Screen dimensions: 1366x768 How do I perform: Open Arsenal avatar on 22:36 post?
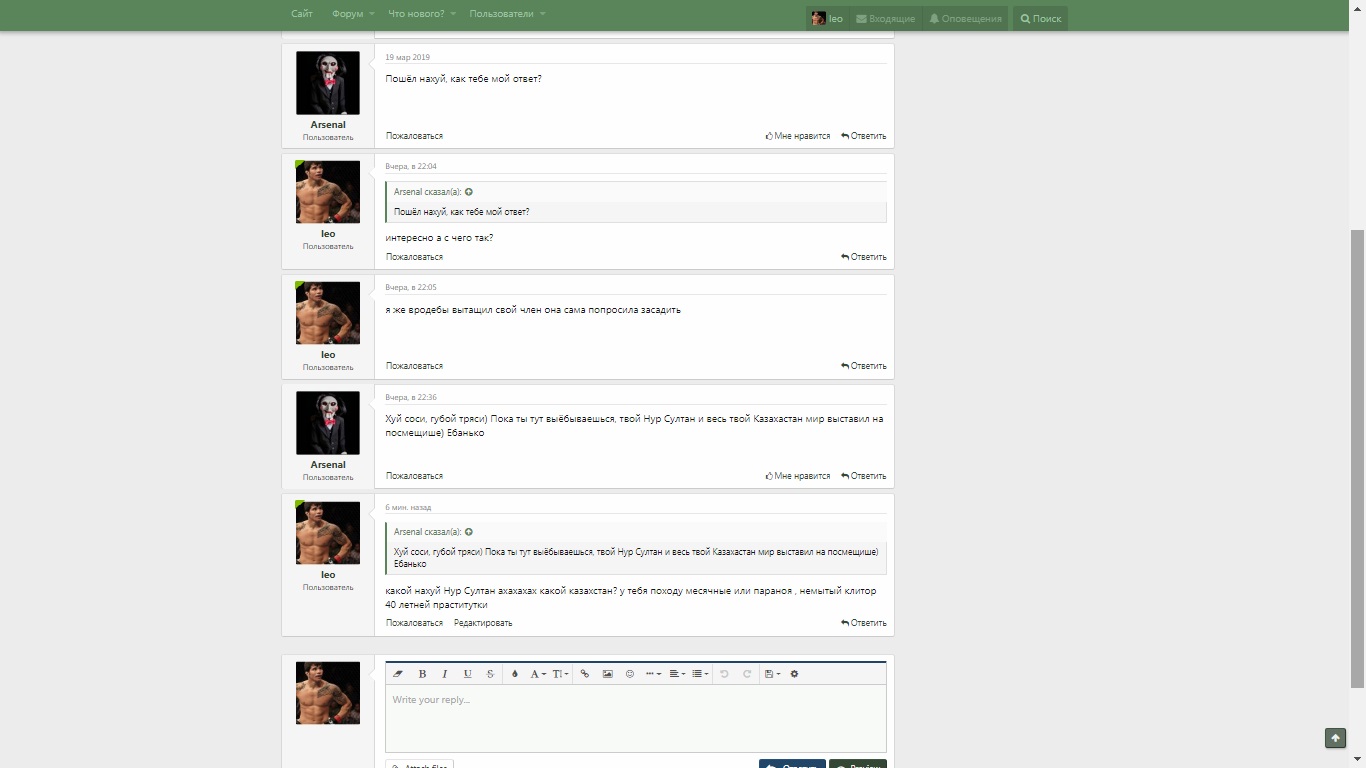pyautogui.click(x=328, y=423)
